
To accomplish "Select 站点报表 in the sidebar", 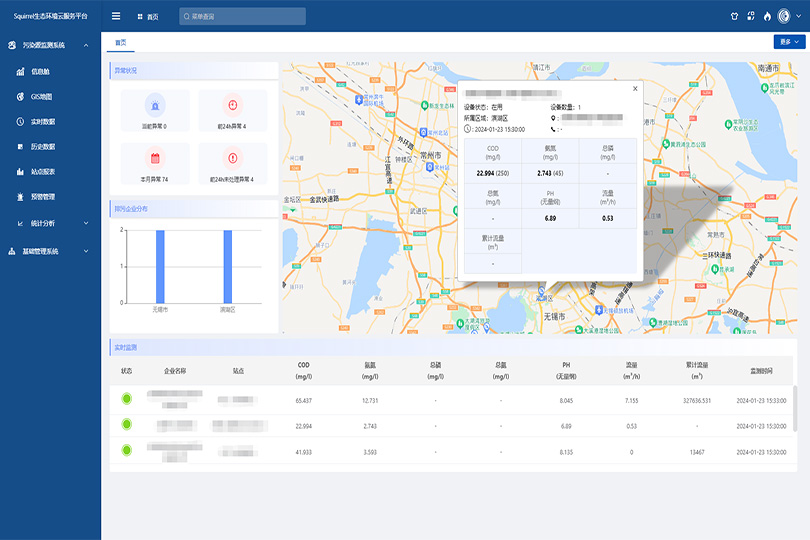I will coord(42,171).
